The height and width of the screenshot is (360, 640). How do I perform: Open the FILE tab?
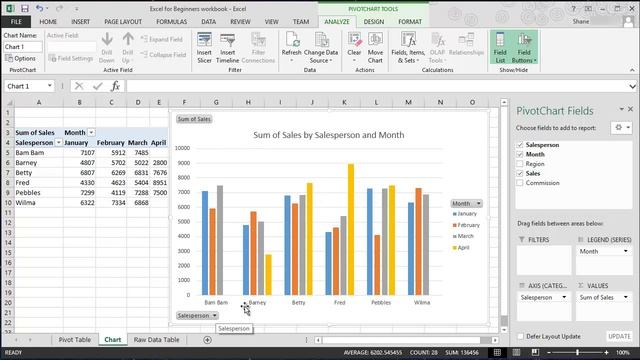[16, 22]
